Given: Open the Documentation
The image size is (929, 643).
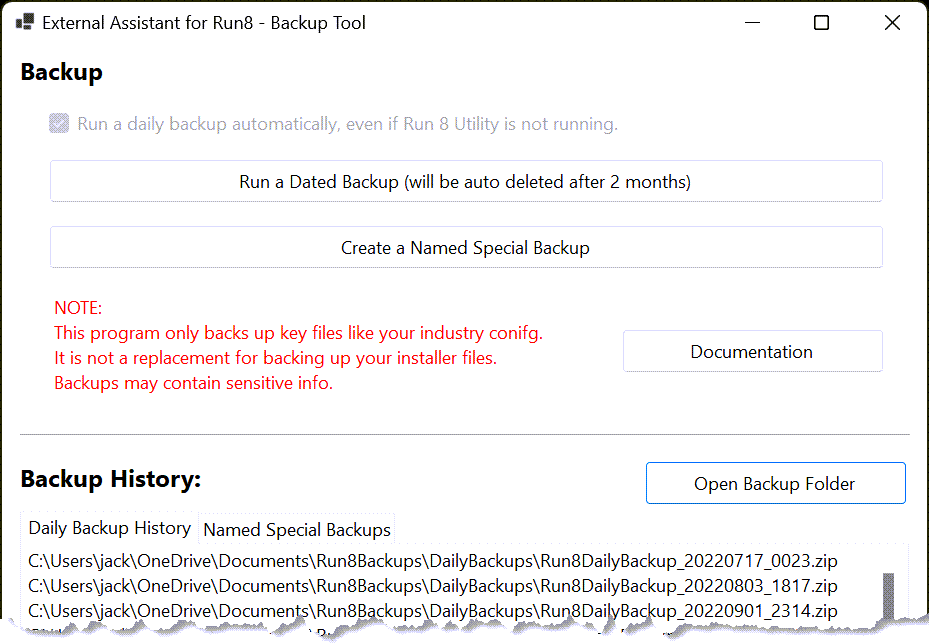Looking at the screenshot, I should tap(752, 352).
